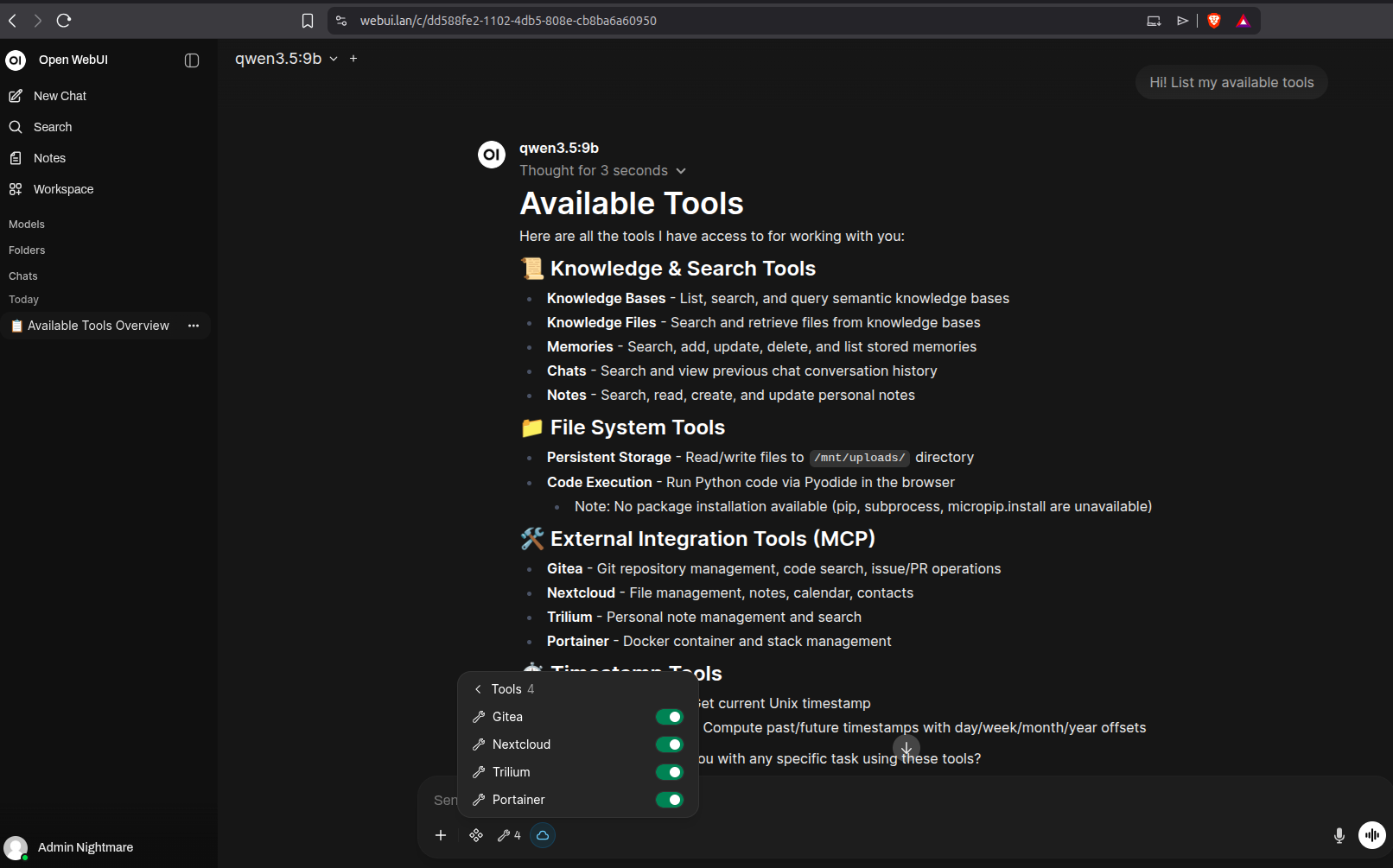Start a voice call with the waveform icon

1372,835
